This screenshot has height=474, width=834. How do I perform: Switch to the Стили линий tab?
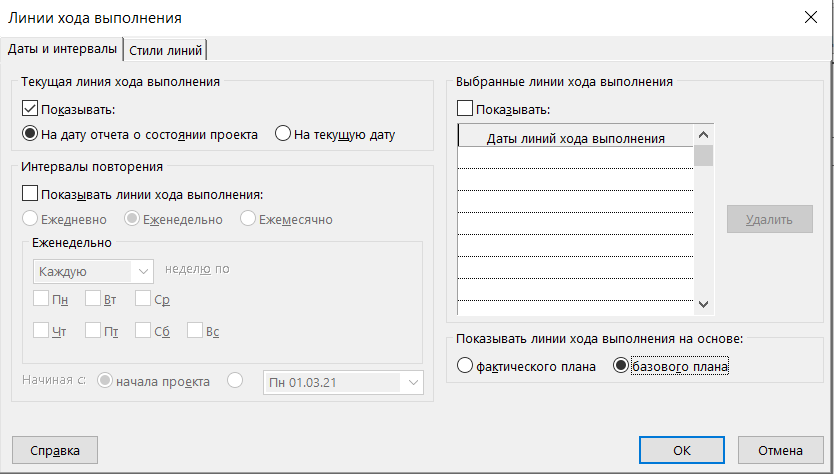point(165,51)
